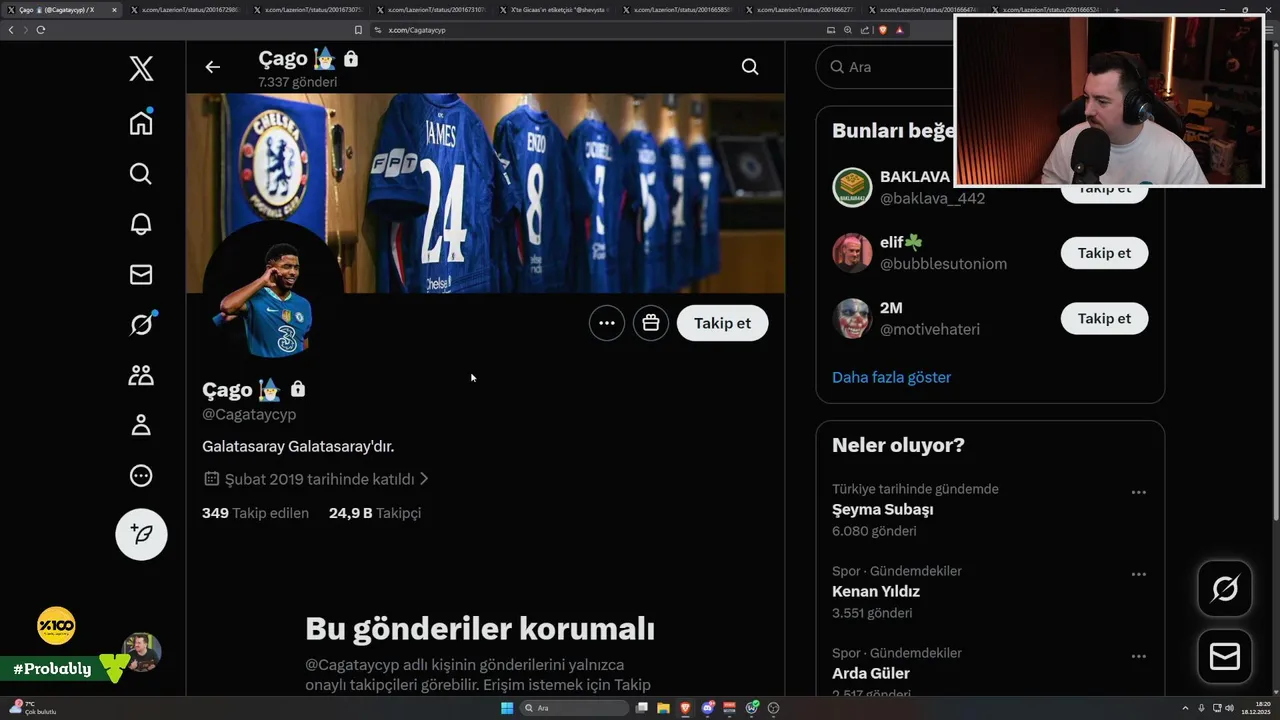The width and height of the screenshot is (1280, 720).
Task: Follow elif with Takip et button
Action: (1104, 253)
